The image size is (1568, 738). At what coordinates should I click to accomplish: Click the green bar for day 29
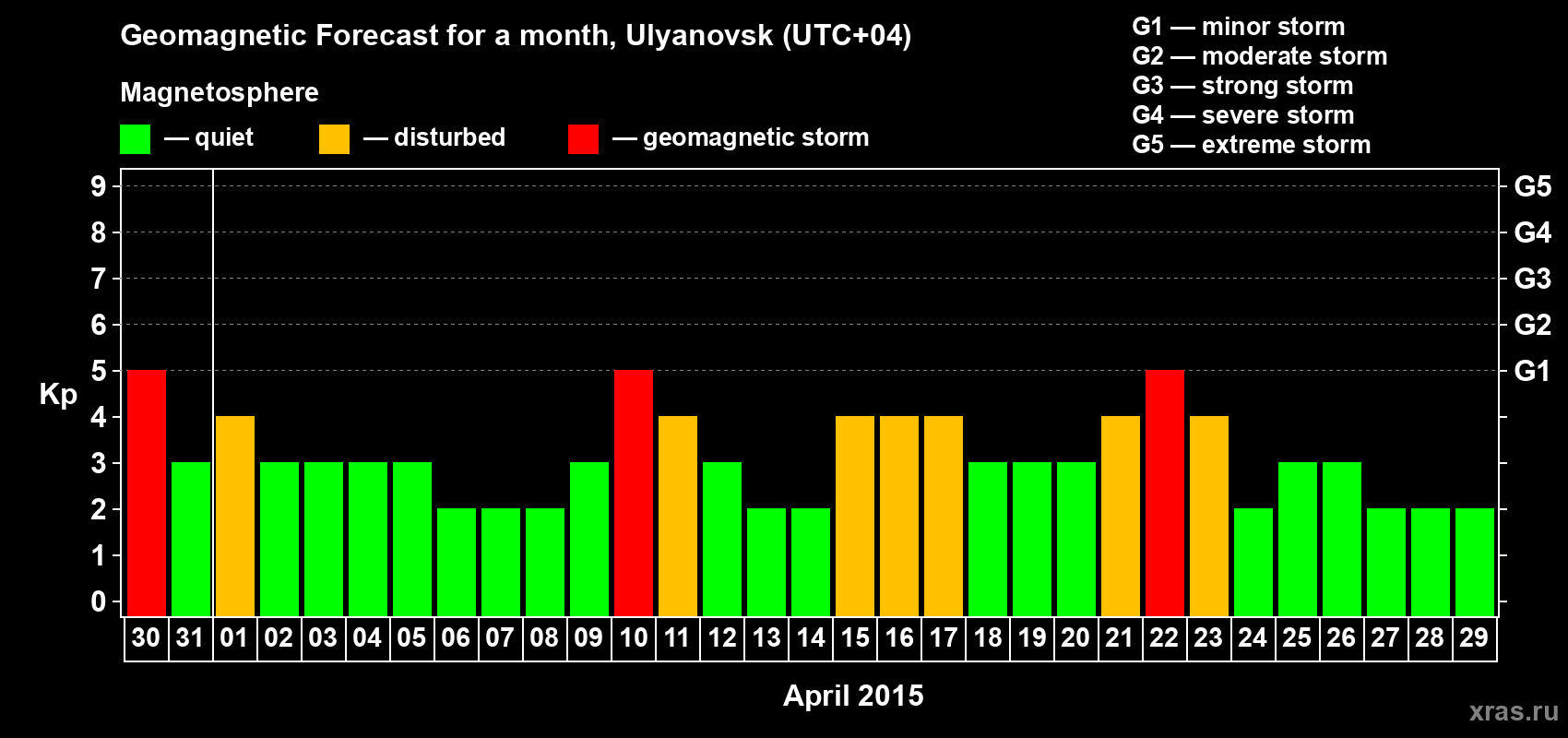coord(1475,563)
